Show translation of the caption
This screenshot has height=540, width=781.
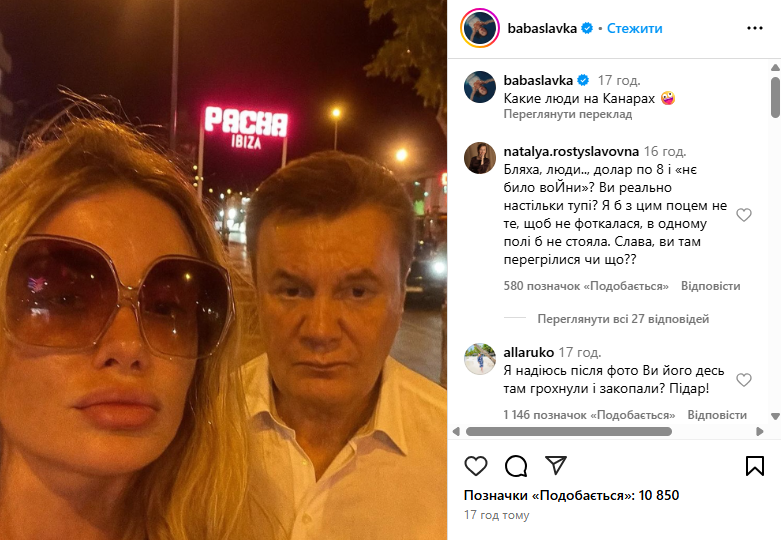(x=568, y=114)
